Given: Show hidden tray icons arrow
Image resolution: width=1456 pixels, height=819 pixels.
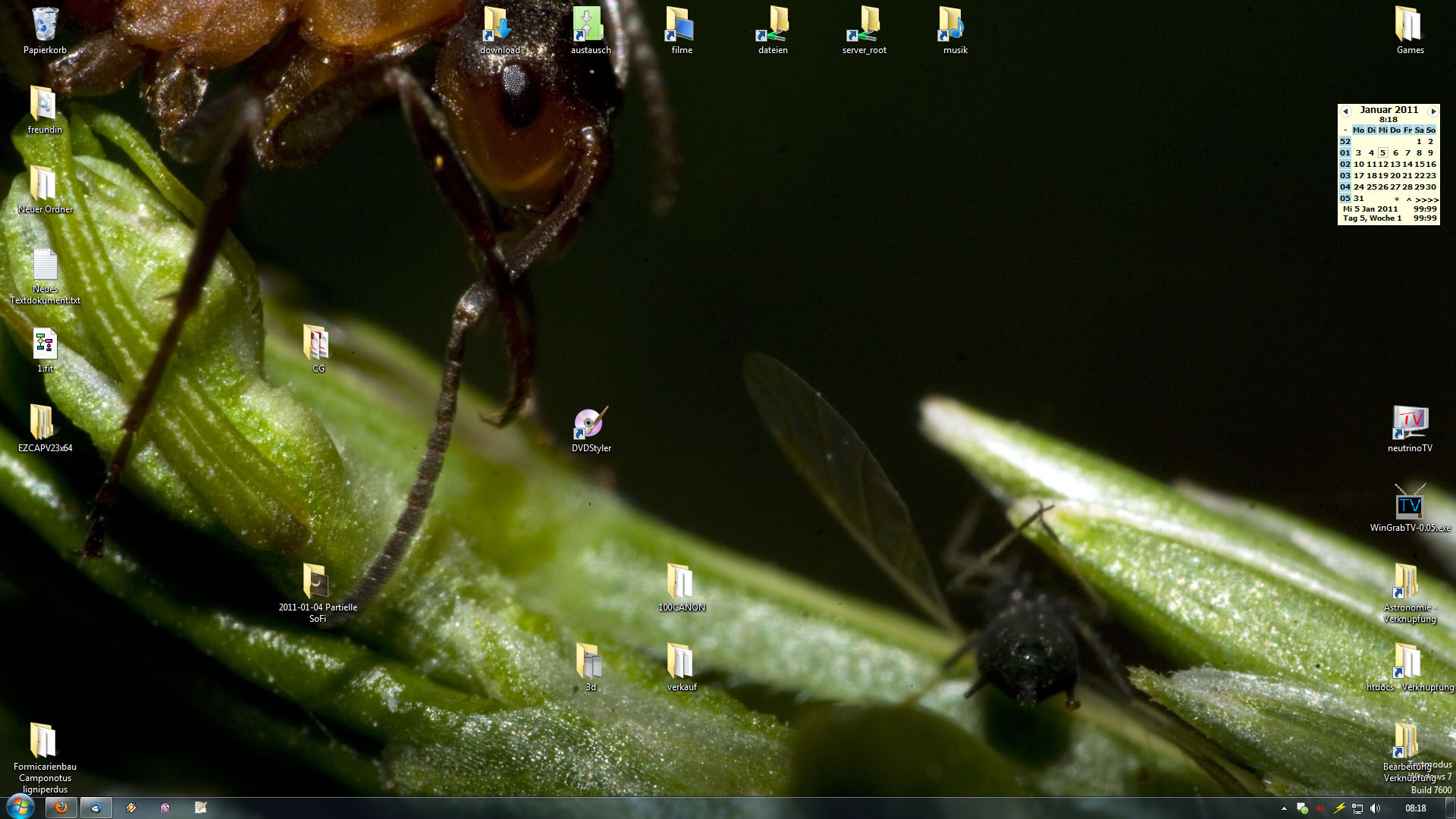Looking at the screenshot, I should coord(1284,808).
